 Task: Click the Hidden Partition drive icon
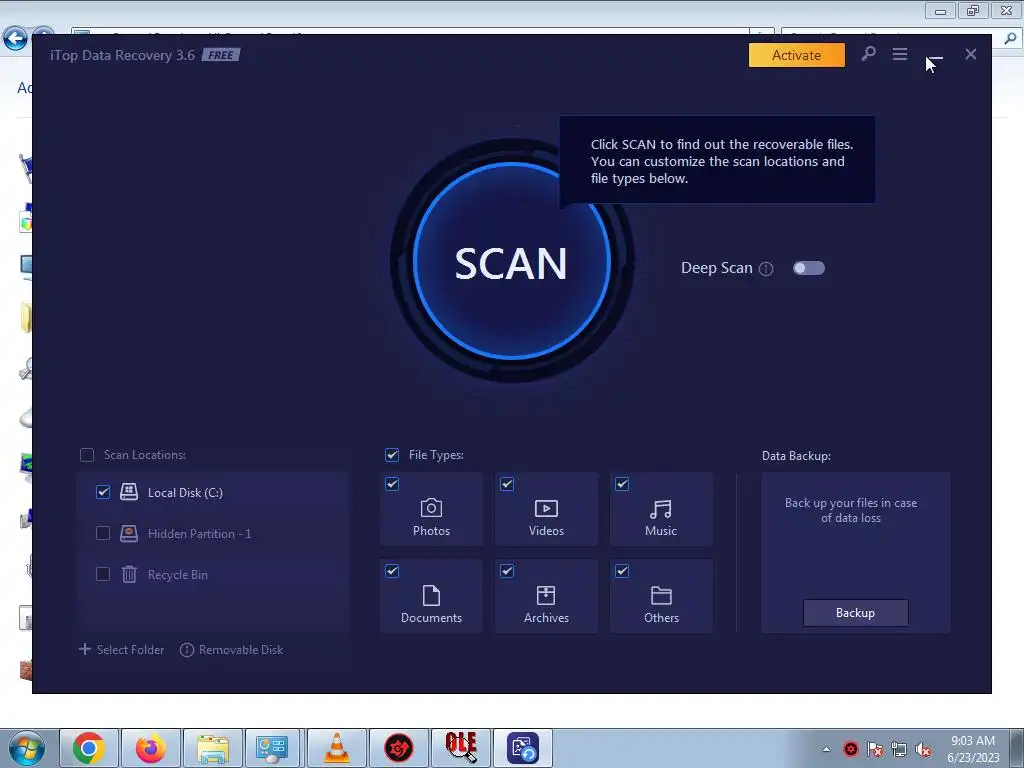(129, 533)
